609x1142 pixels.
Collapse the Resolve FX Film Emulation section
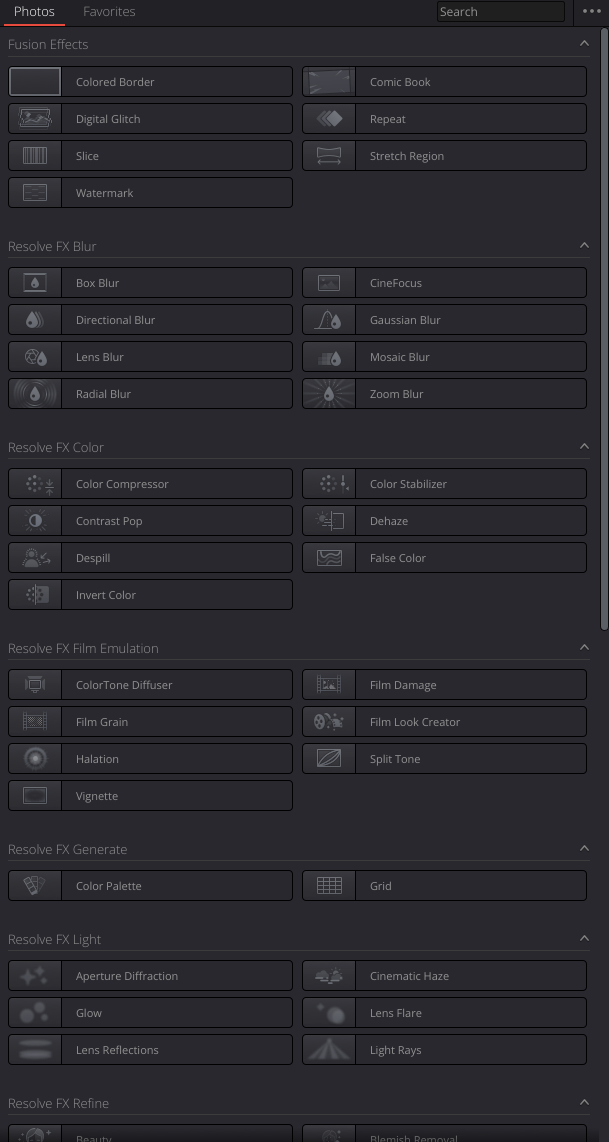click(x=584, y=647)
